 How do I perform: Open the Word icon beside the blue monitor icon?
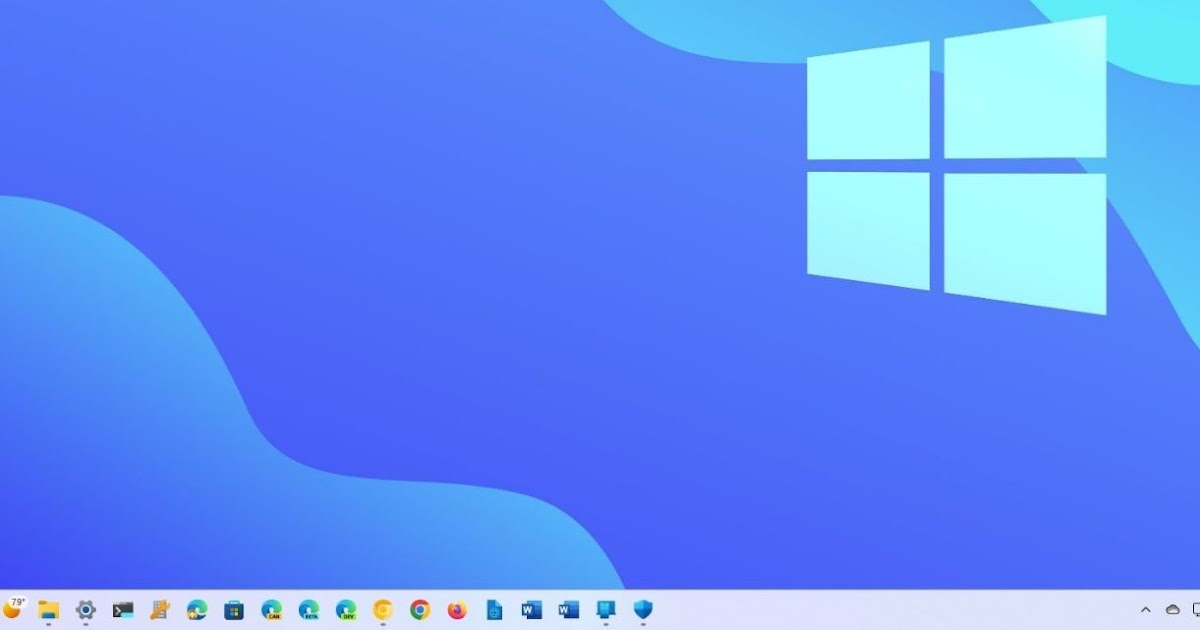click(568, 610)
